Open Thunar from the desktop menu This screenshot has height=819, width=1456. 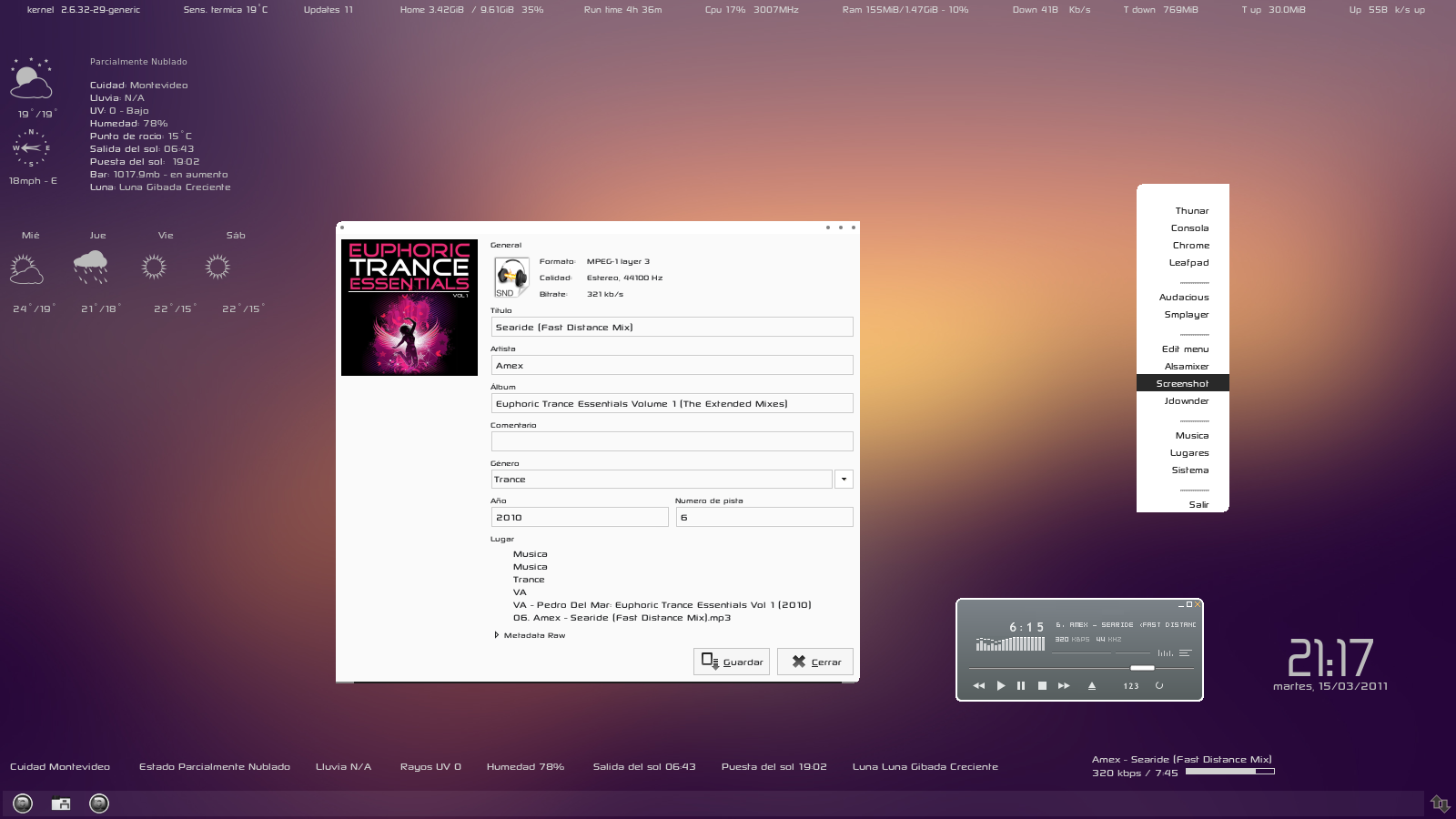(1183, 210)
